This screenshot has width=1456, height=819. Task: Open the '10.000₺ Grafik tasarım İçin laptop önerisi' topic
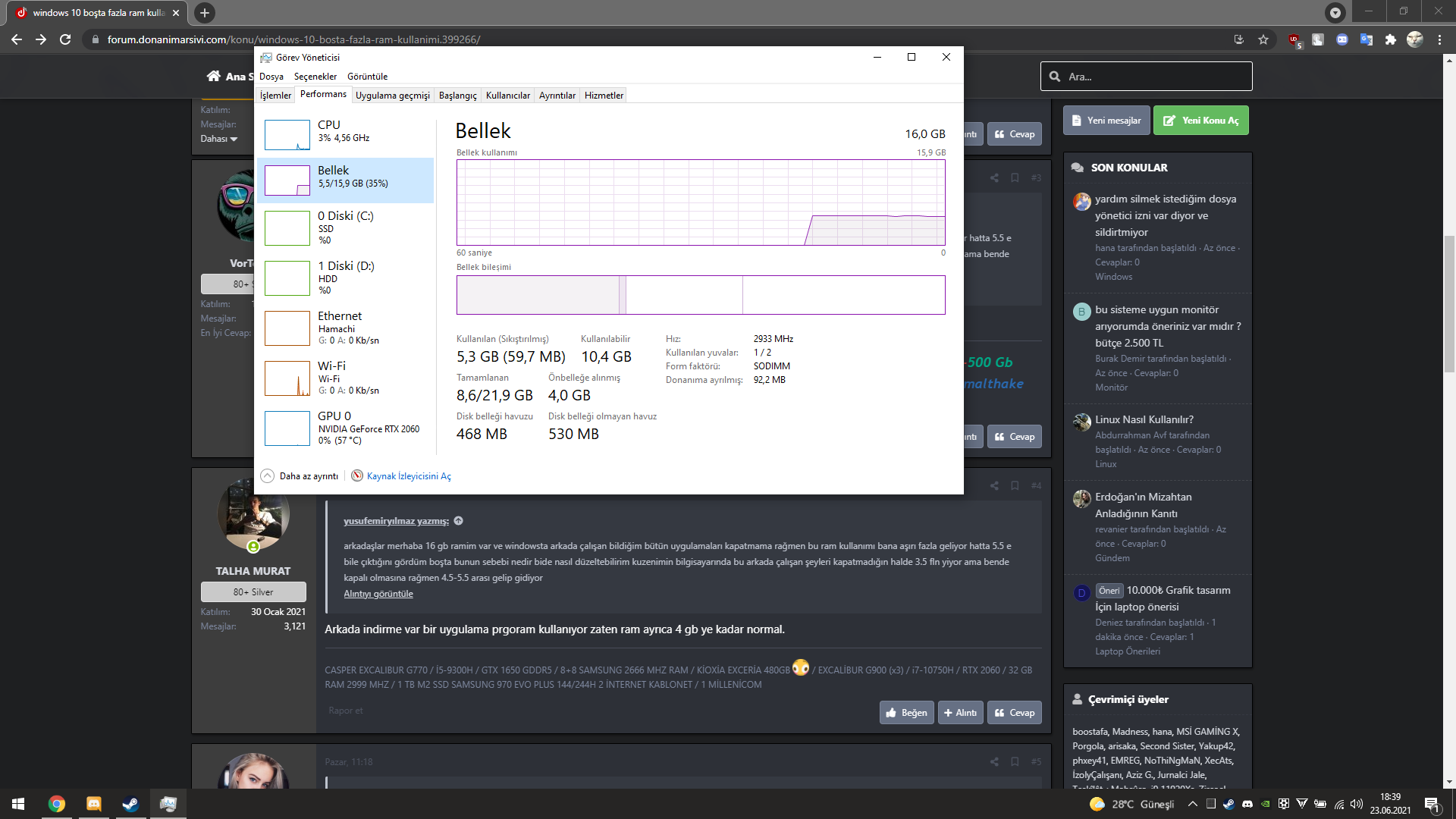tap(1163, 598)
